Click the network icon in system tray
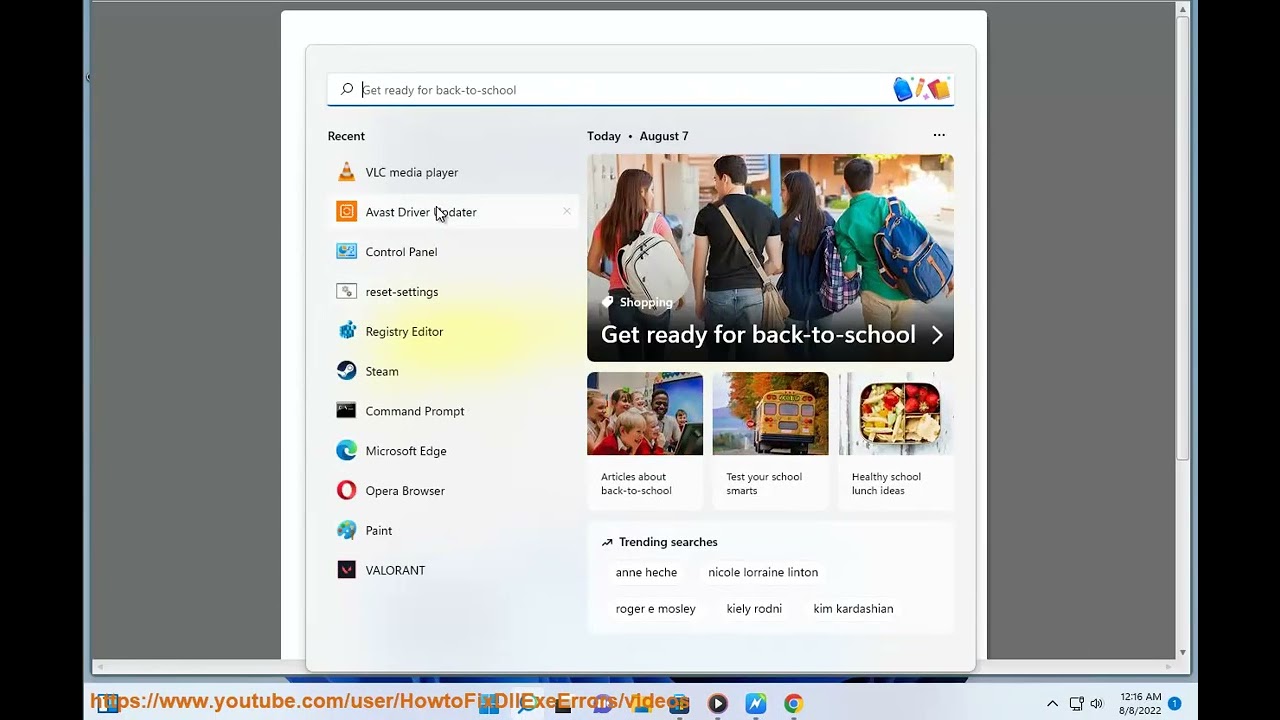This screenshot has height=720, width=1280. (1076, 704)
